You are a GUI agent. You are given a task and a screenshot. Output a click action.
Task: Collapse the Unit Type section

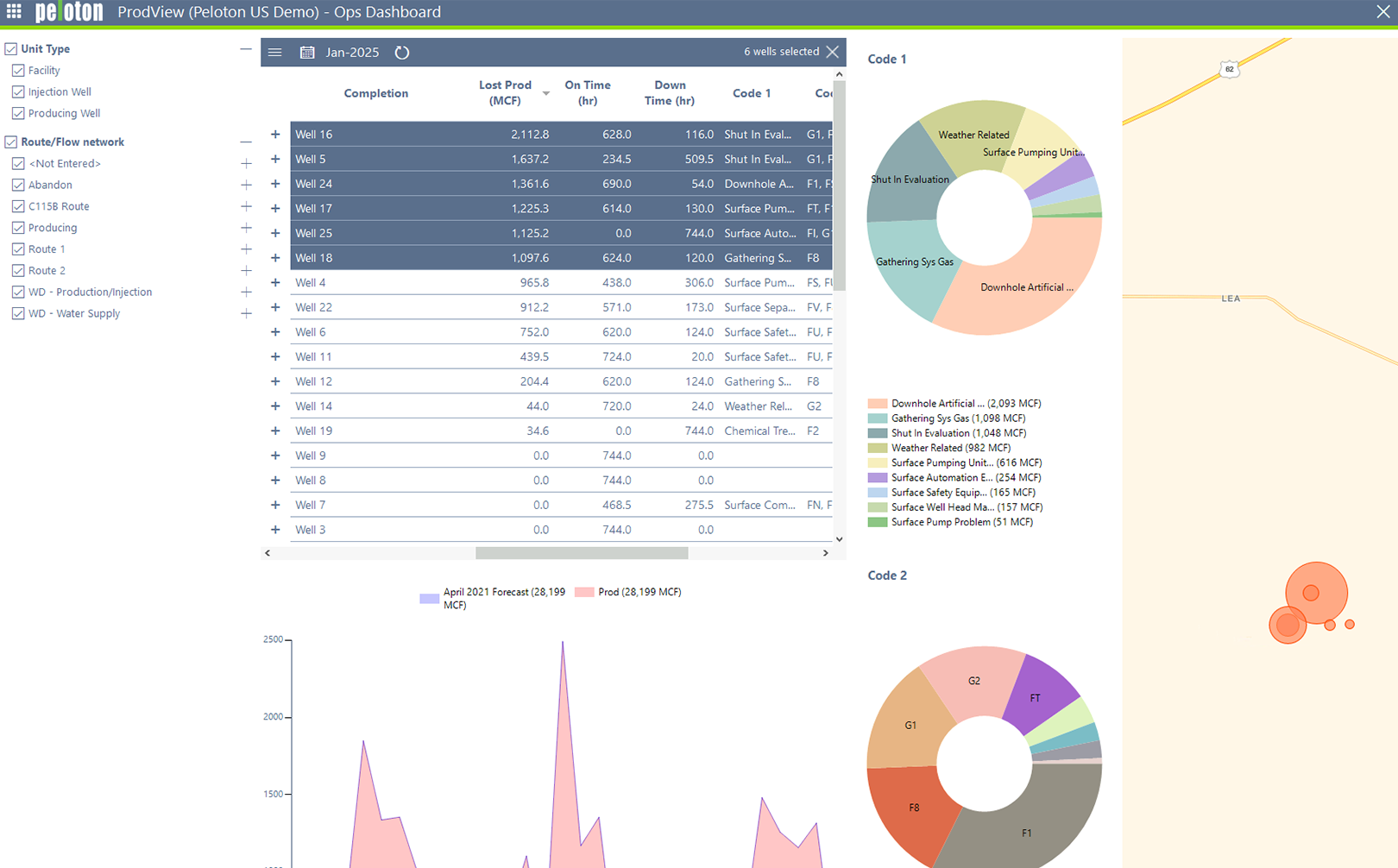point(245,48)
